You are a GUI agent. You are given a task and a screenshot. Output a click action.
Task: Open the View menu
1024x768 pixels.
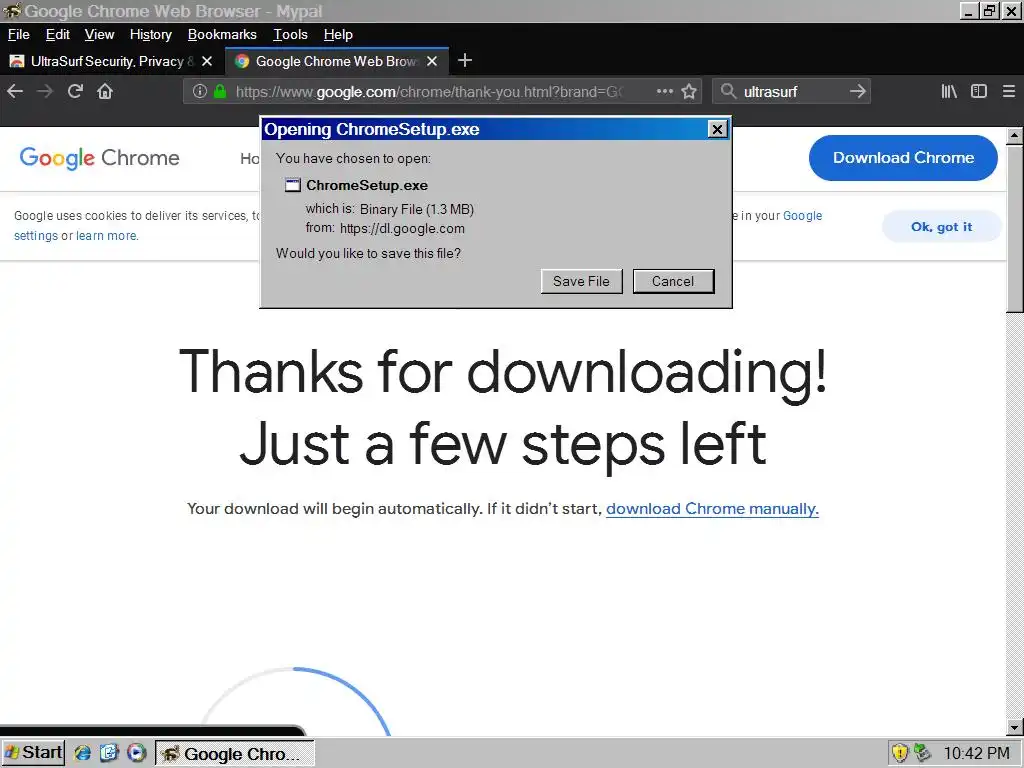99,35
